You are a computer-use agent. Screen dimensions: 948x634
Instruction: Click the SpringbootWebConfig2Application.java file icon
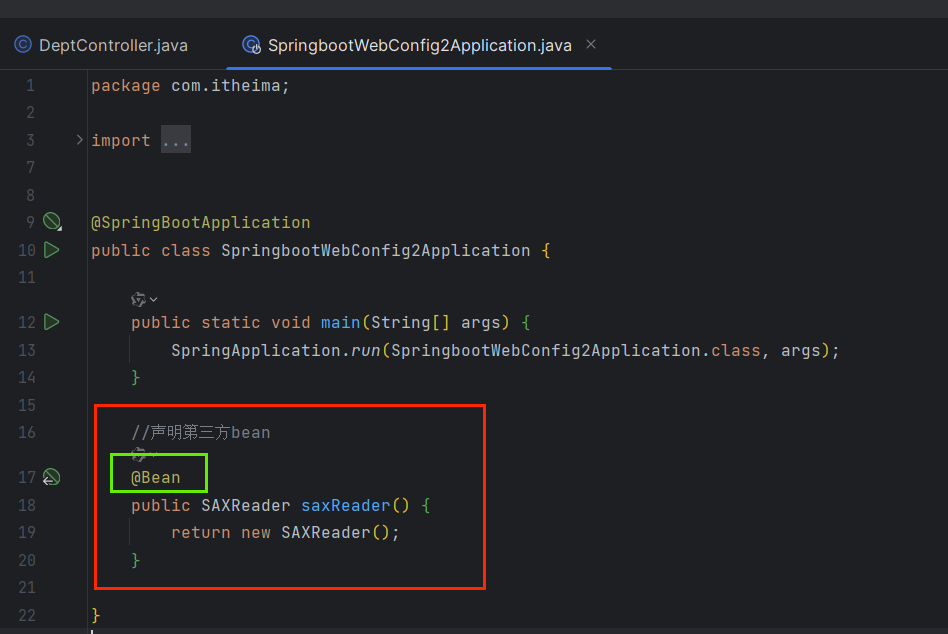pos(251,45)
